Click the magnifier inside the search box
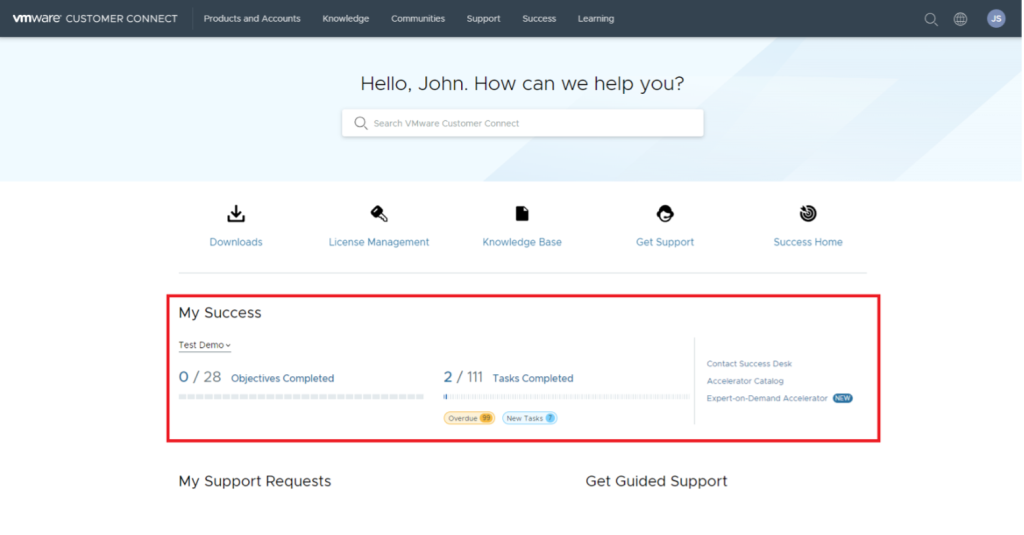Image resolution: width=1024 pixels, height=535 pixels. [360, 123]
